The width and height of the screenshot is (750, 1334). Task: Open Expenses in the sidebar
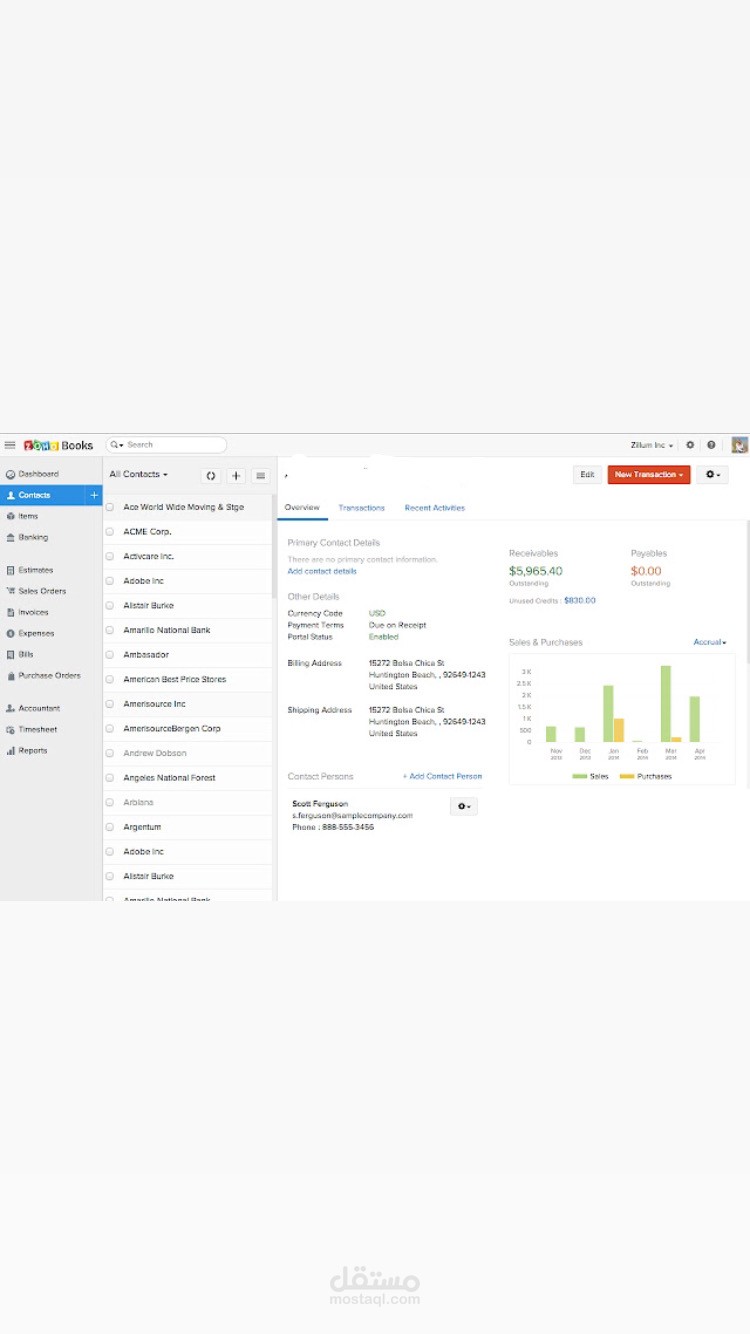tap(30, 633)
